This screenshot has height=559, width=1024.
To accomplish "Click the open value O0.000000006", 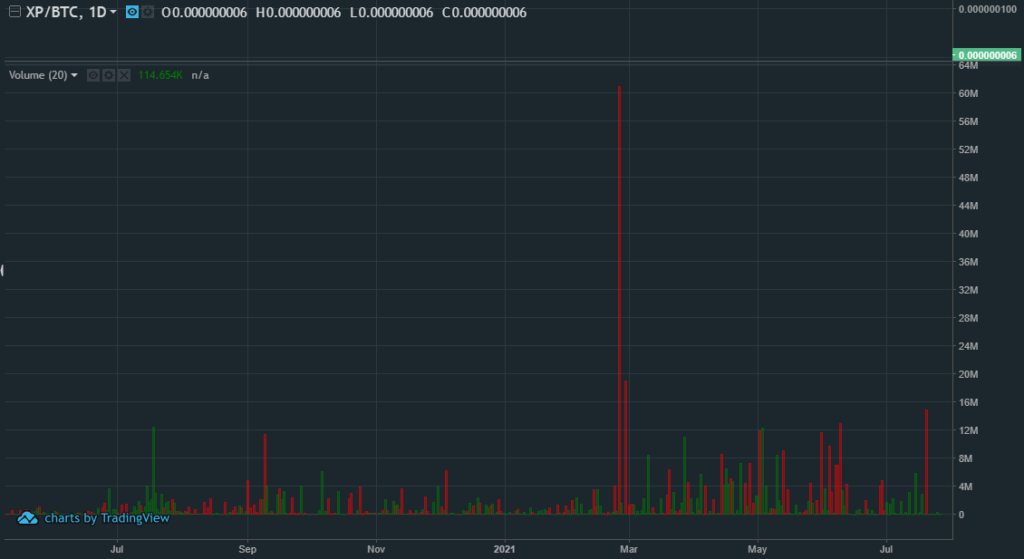I will coord(204,12).
